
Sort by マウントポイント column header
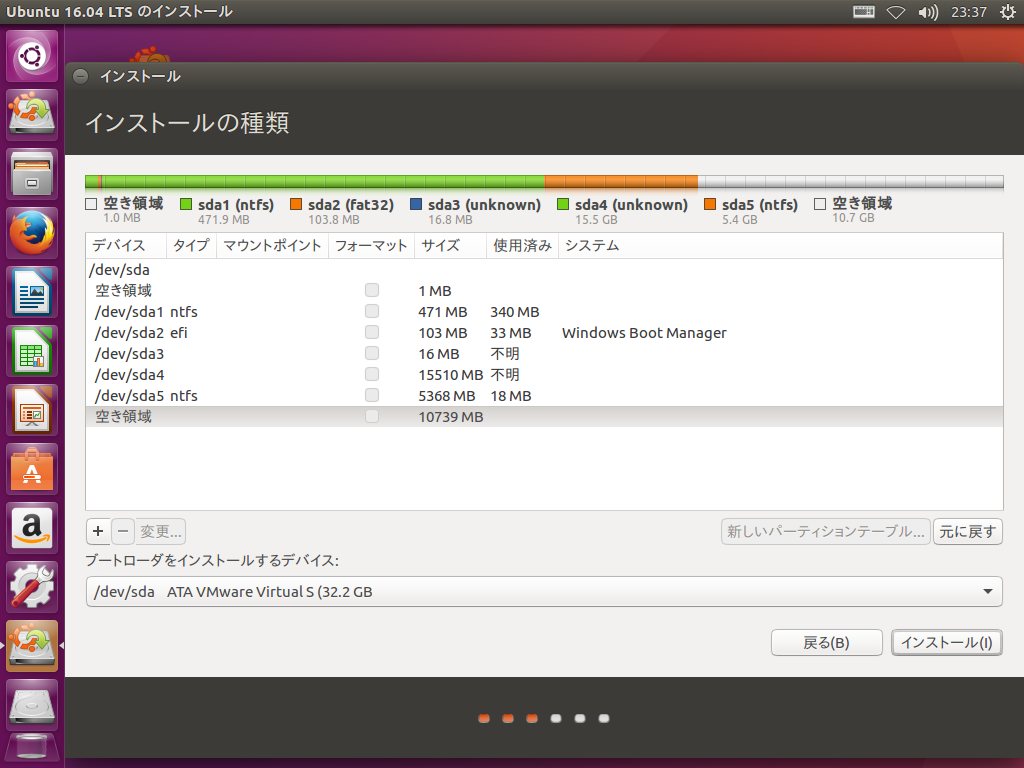272,246
